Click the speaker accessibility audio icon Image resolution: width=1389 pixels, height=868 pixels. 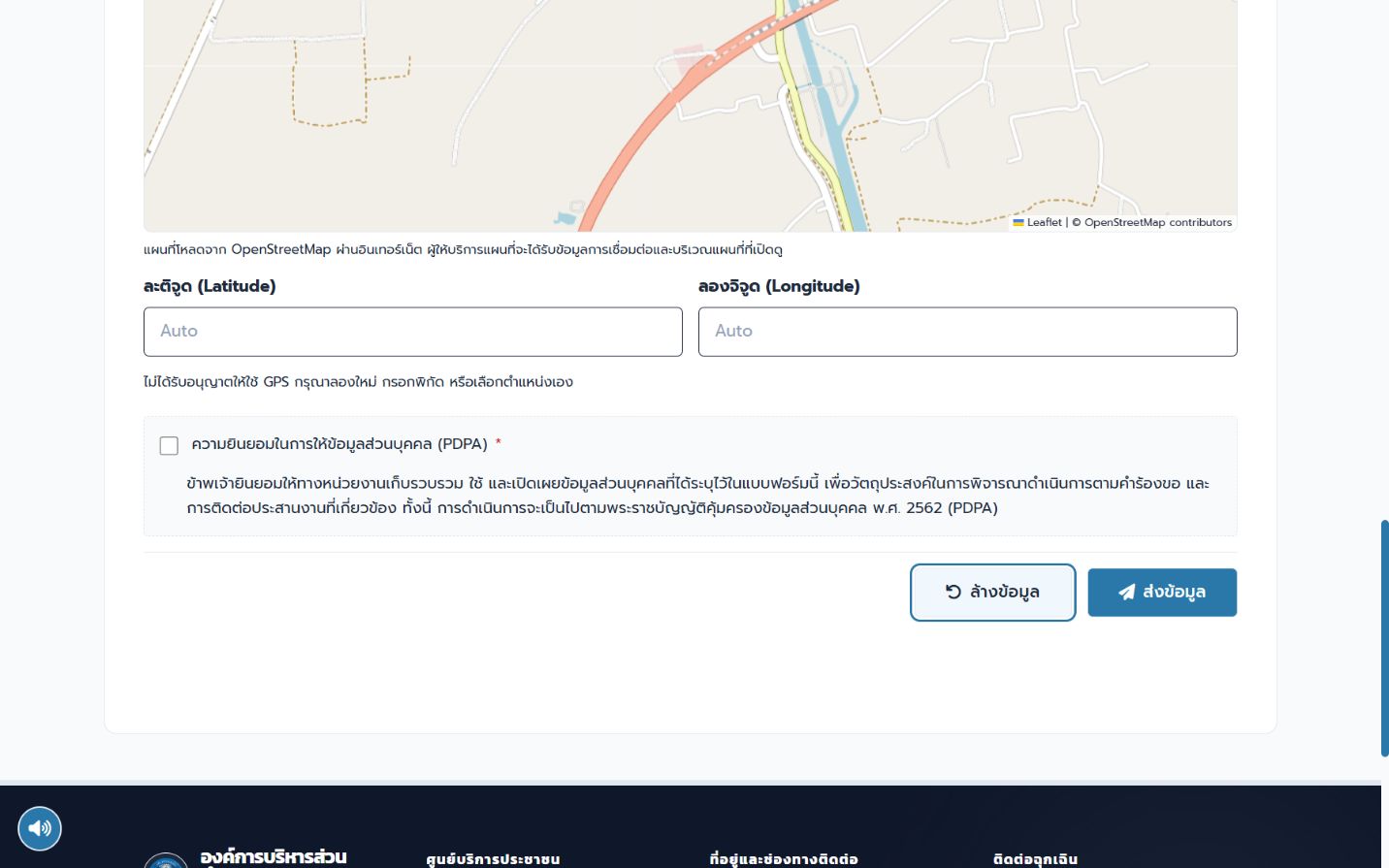point(40,828)
